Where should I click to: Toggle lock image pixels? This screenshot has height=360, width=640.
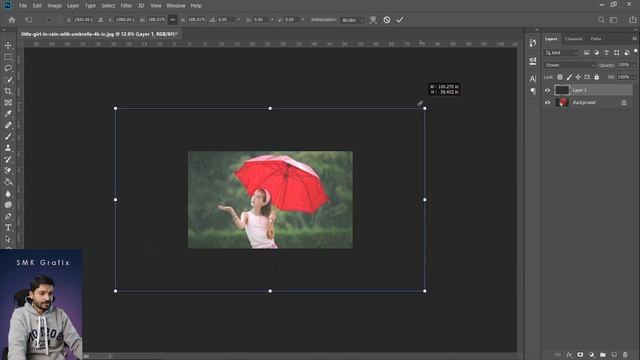tap(569, 77)
